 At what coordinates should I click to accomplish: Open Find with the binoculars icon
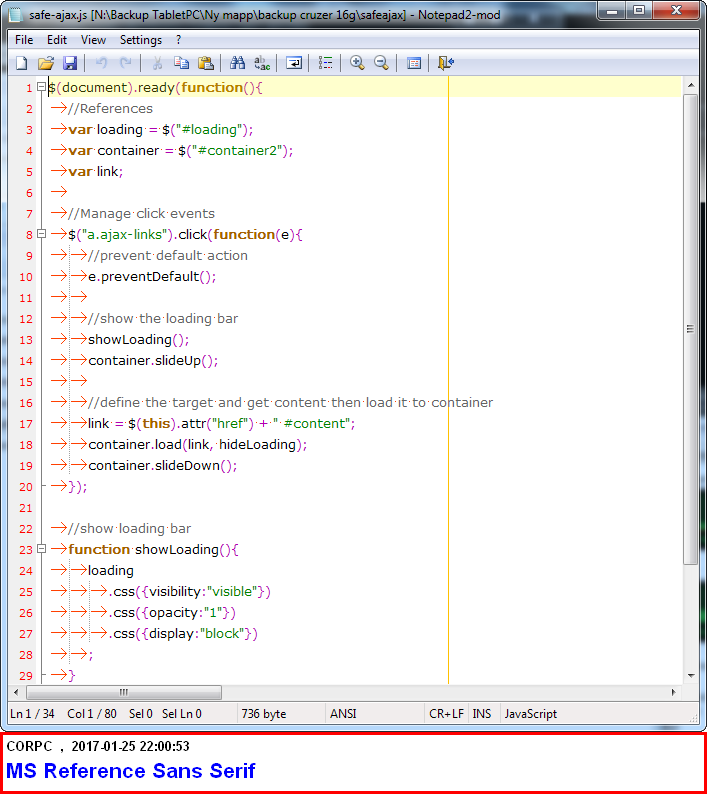238,63
